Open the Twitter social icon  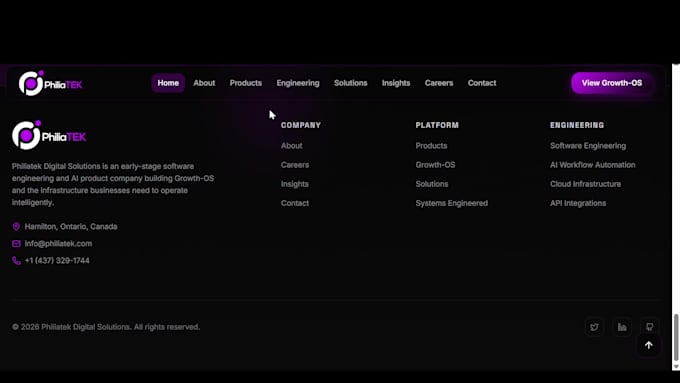click(594, 327)
